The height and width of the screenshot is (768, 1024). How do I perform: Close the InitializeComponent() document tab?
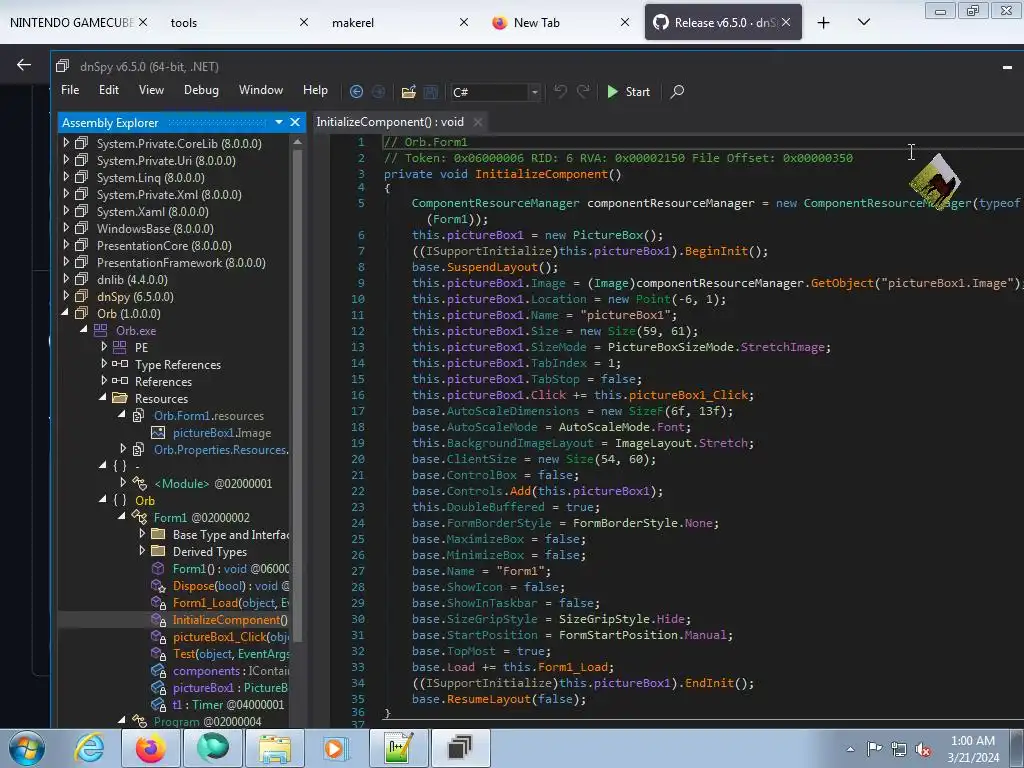pos(478,122)
